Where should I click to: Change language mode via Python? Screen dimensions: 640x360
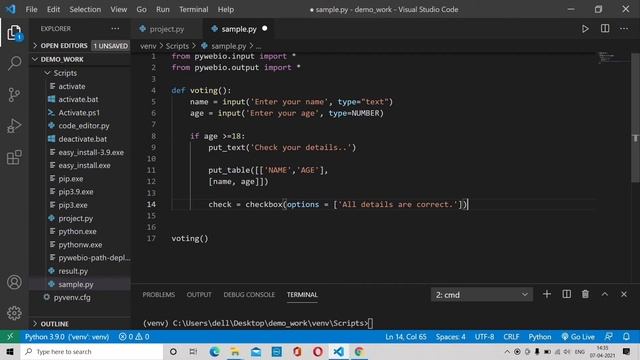(540, 337)
